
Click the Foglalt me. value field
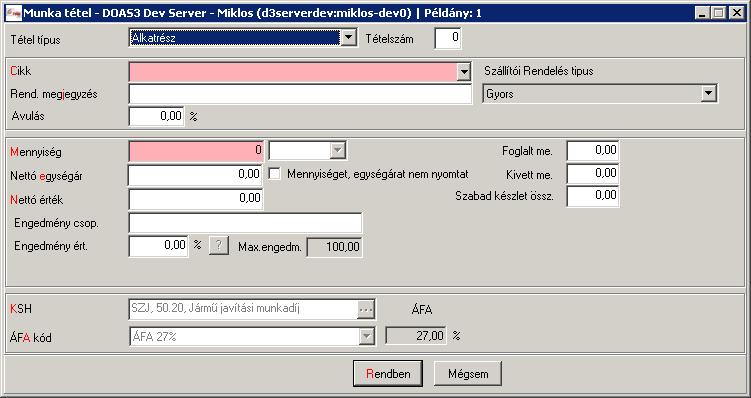tap(593, 151)
